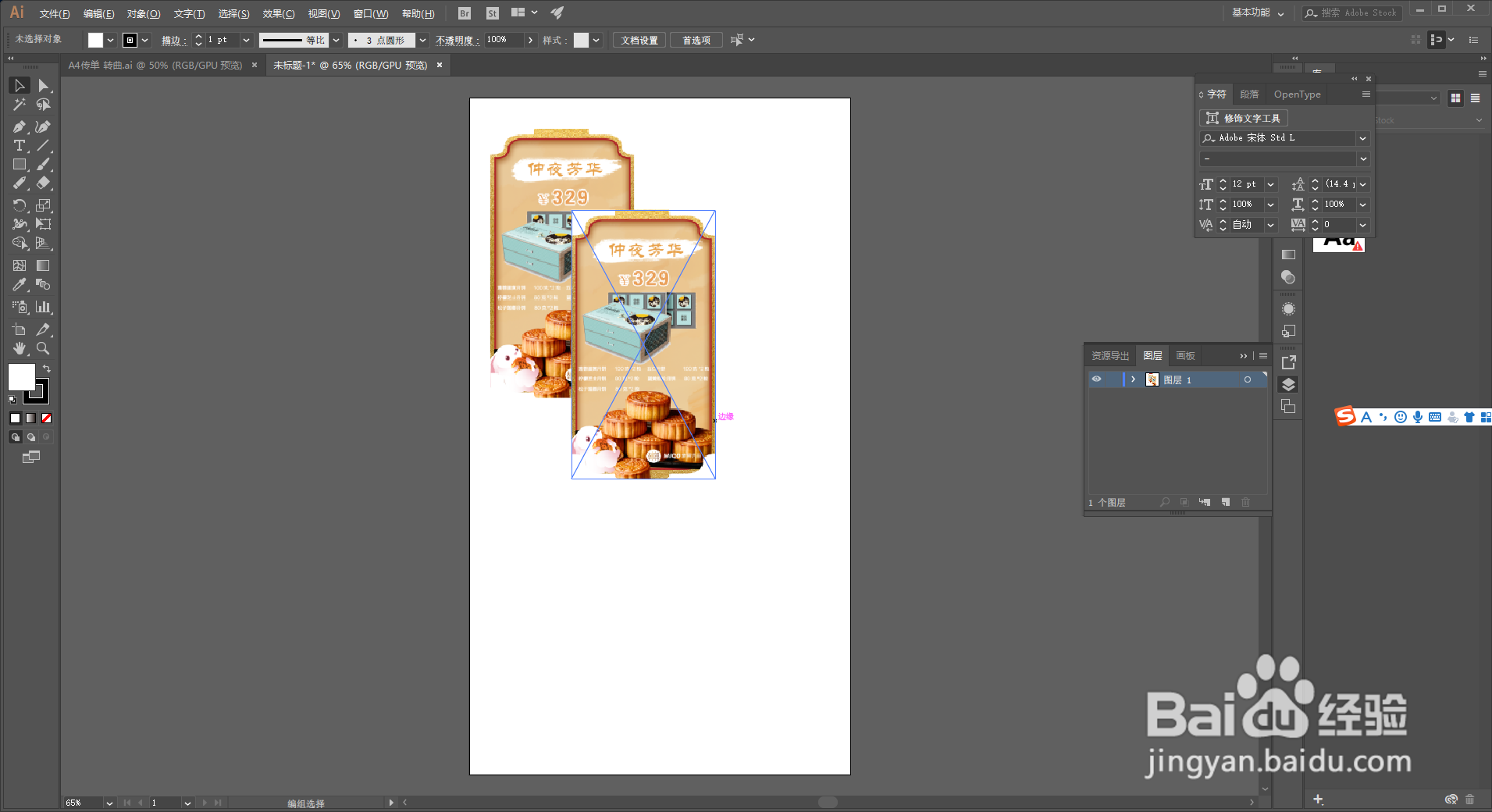Select the Artboard tool
Image resolution: width=1492 pixels, height=812 pixels.
pyautogui.click(x=20, y=329)
